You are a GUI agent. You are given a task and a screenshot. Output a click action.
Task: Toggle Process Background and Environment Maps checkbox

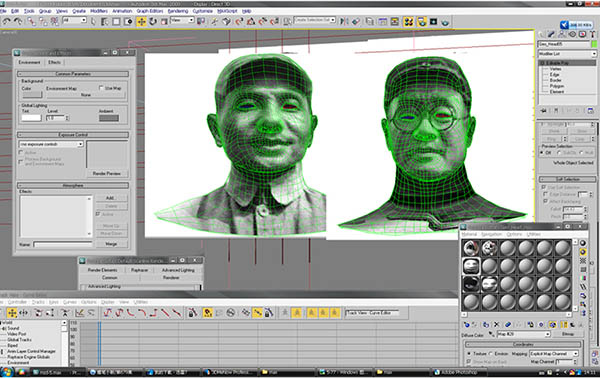[21, 162]
